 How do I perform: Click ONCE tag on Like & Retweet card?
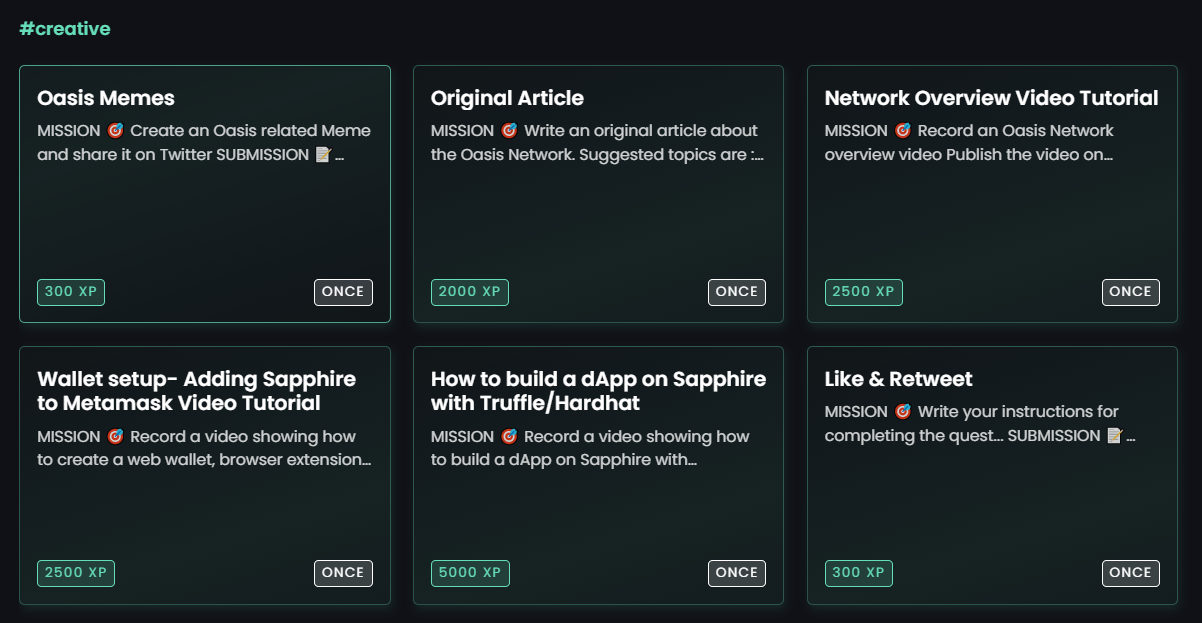pyautogui.click(x=1131, y=573)
